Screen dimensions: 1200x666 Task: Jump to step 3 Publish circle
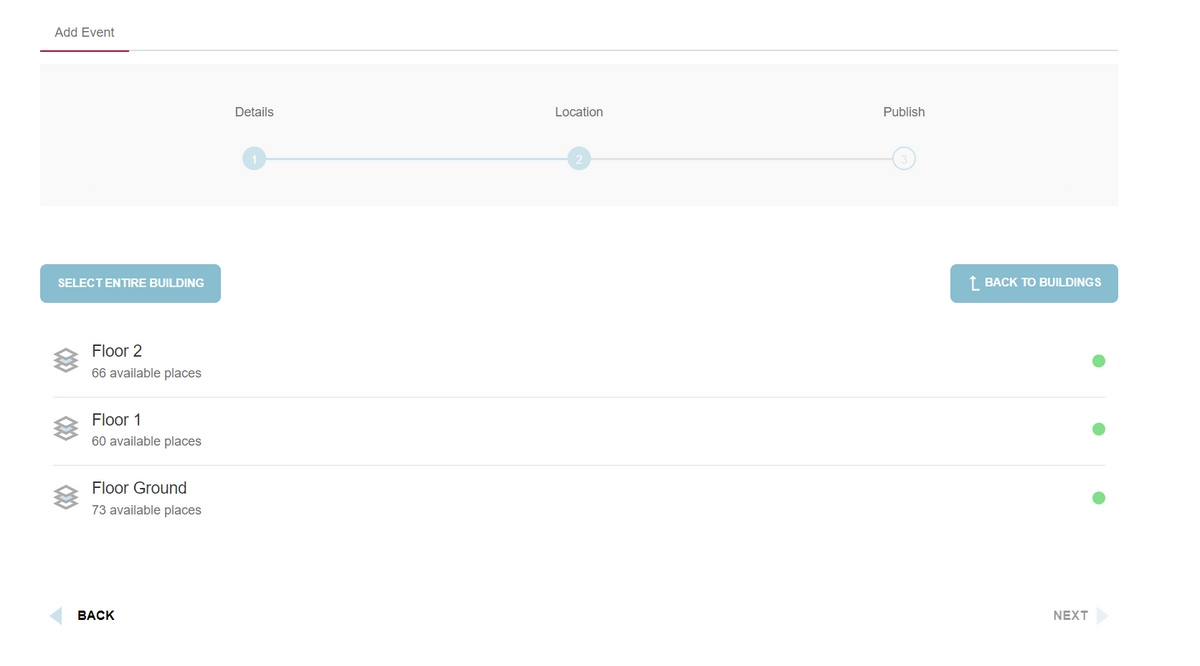(904, 159)
